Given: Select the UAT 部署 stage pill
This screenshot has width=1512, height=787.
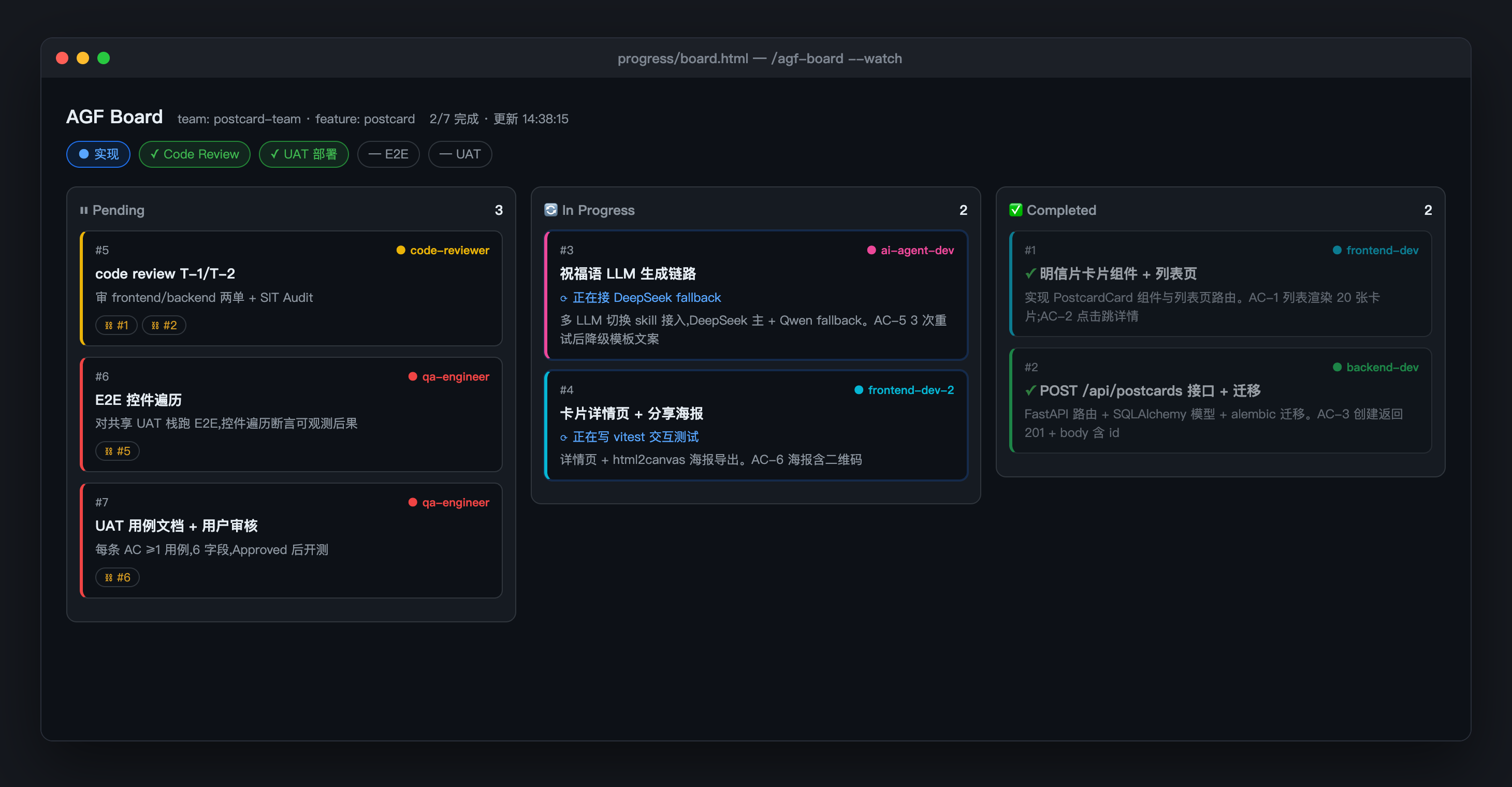Looking at the screenshot, I should 303,154.
